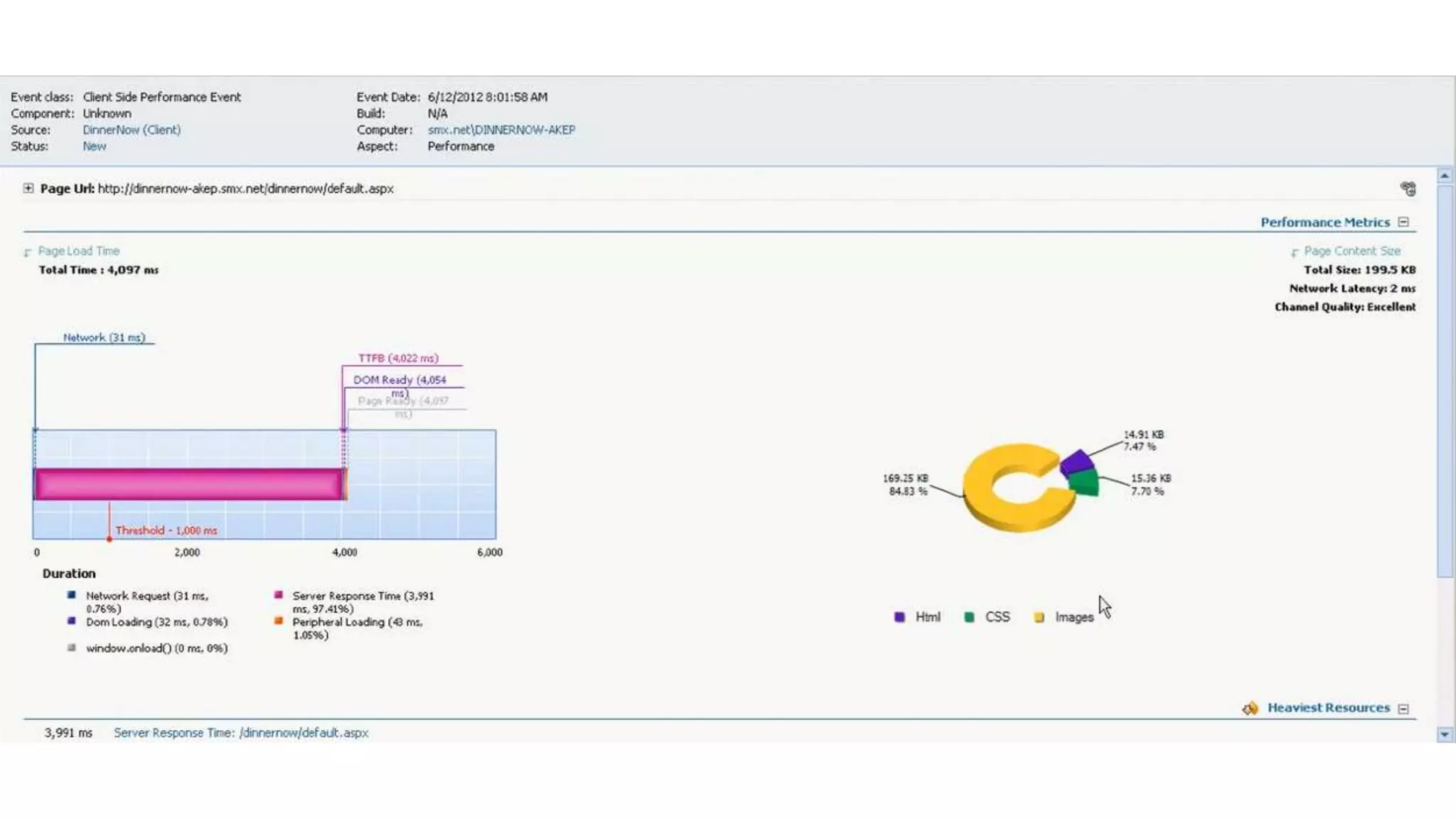1456x819 pixels.
Task: Collapse the Performance Metrics section
Action: point(1403,223)
